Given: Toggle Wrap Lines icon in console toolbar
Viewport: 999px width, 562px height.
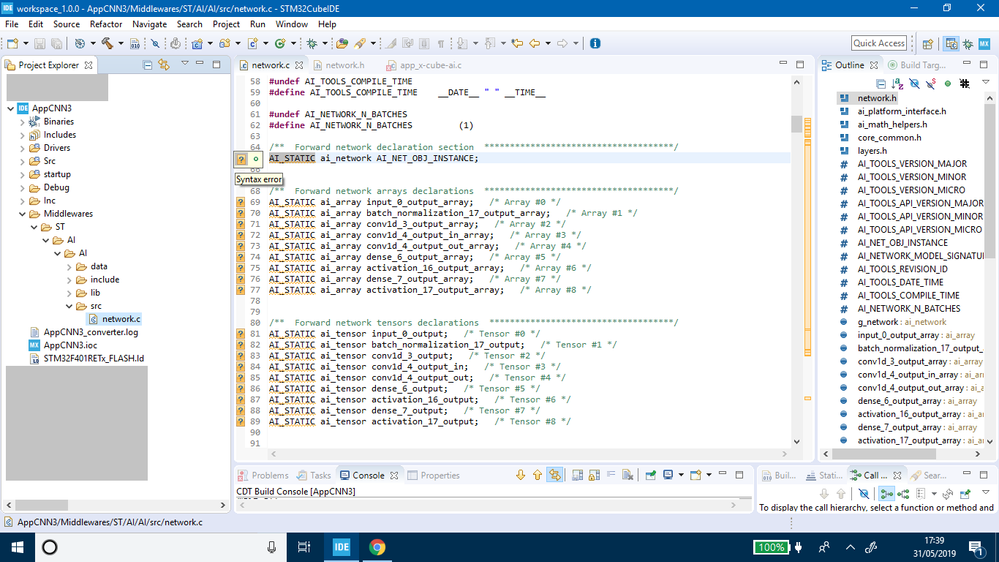Looking at the screenshot, I should pyautogui.click(x=611, y=475).
